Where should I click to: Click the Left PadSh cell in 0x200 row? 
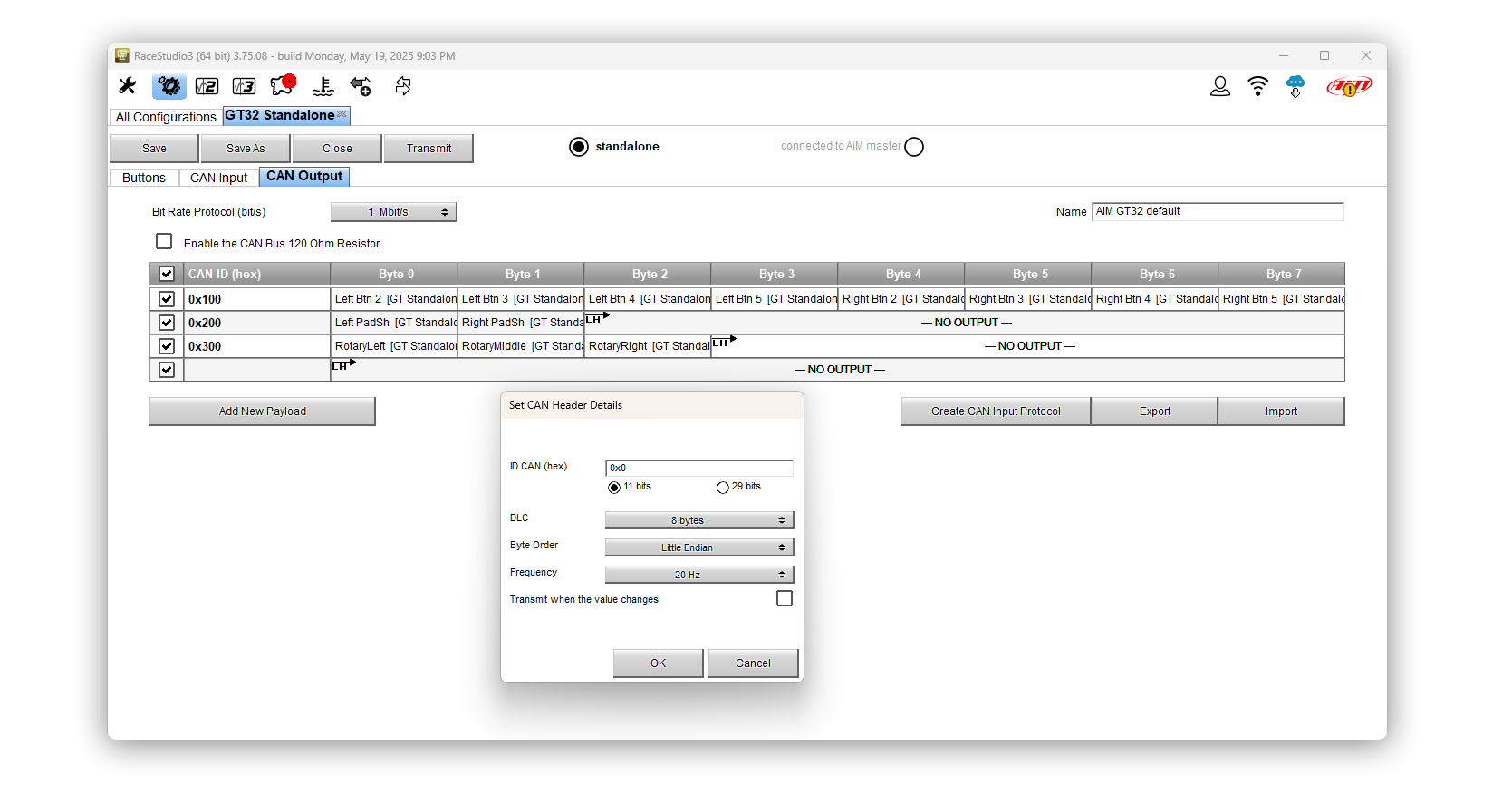click(x=394, y=323)
